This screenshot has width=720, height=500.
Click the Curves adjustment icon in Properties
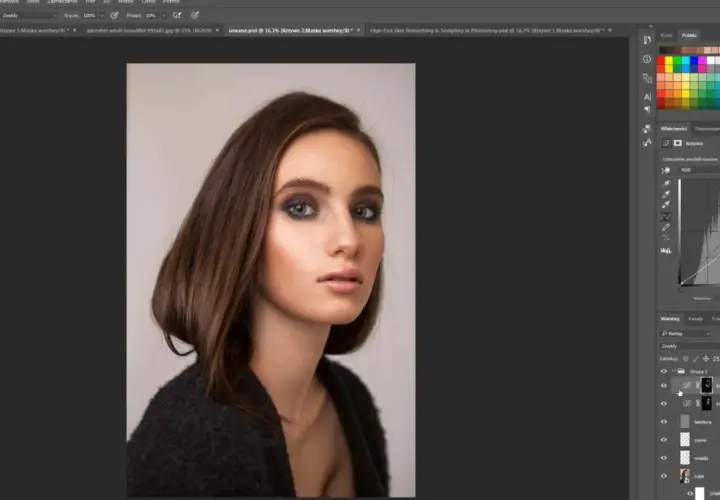click(666, 143)
